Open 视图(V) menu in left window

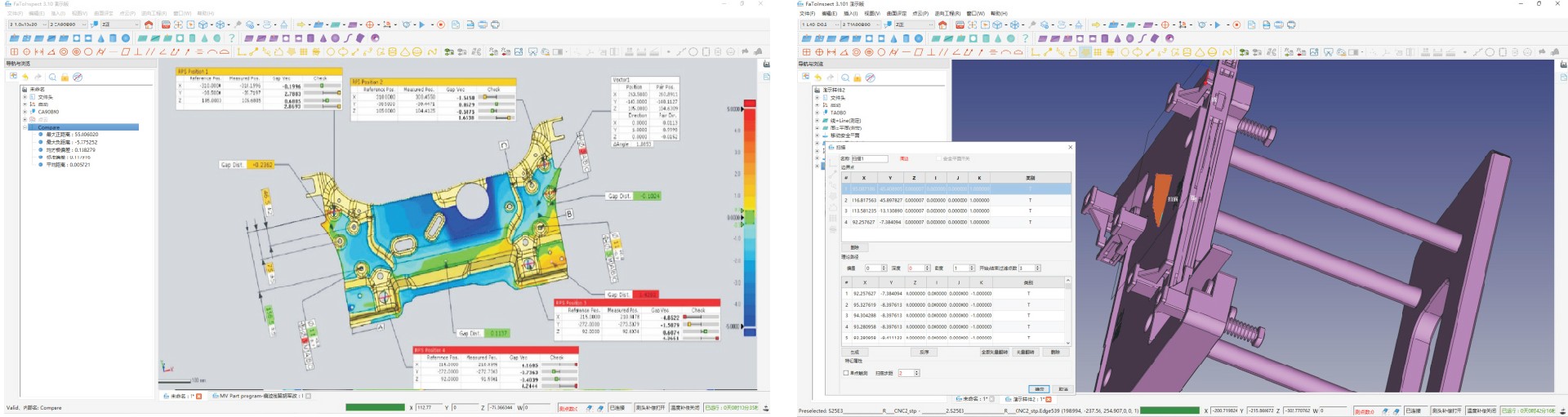pos(79,13)
